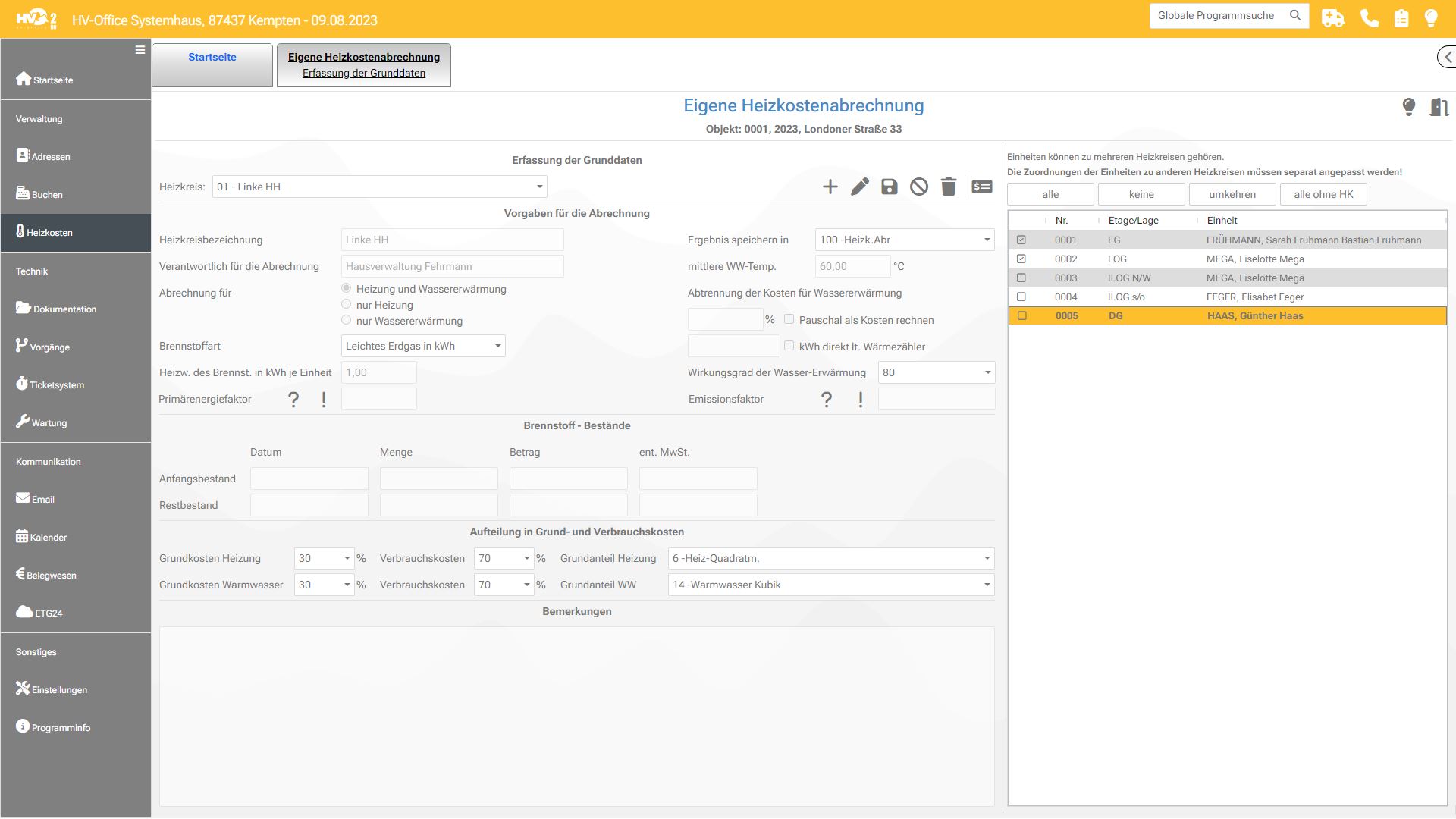The image size is (1456, 819).
Task: Uncheck unit 0001 FRÜHMANN checkbox
Action: coord(1021,240)
